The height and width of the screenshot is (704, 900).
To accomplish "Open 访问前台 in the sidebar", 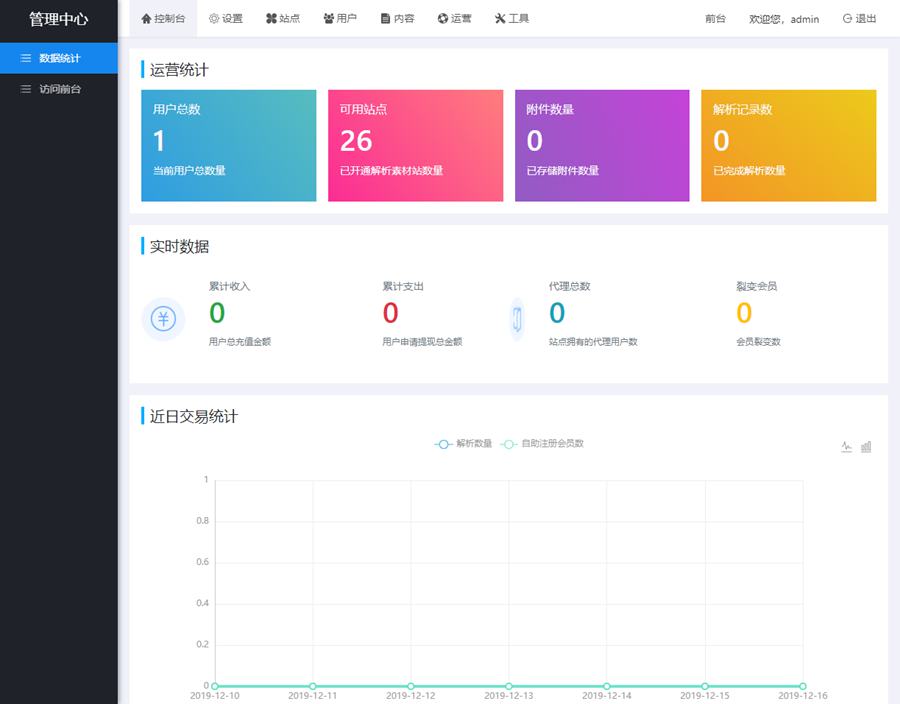I will (59, 89).
